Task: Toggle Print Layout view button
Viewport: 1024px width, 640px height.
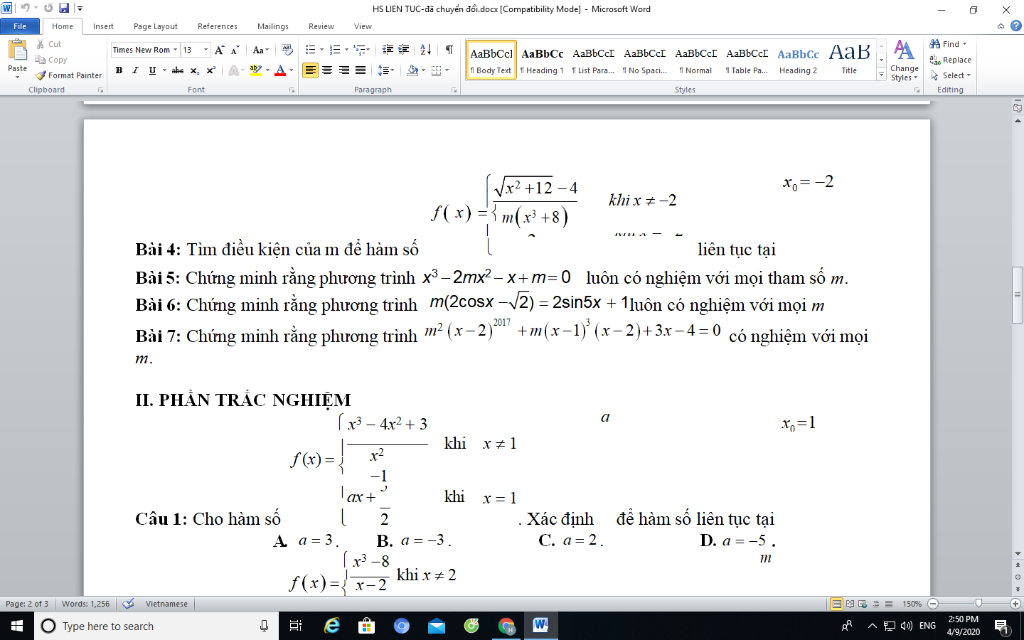Action: 837,604
